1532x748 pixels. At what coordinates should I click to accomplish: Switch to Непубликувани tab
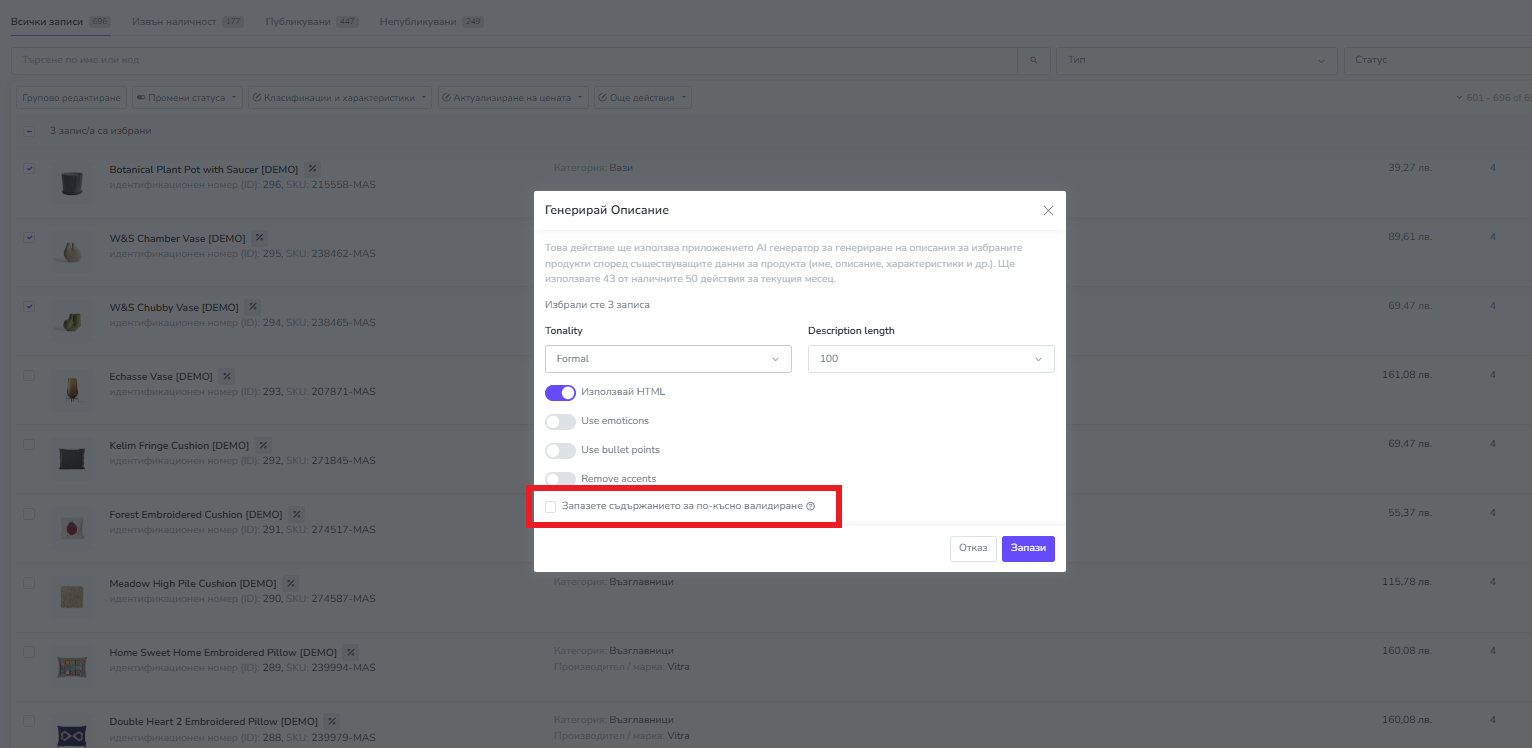click(431, 21)
